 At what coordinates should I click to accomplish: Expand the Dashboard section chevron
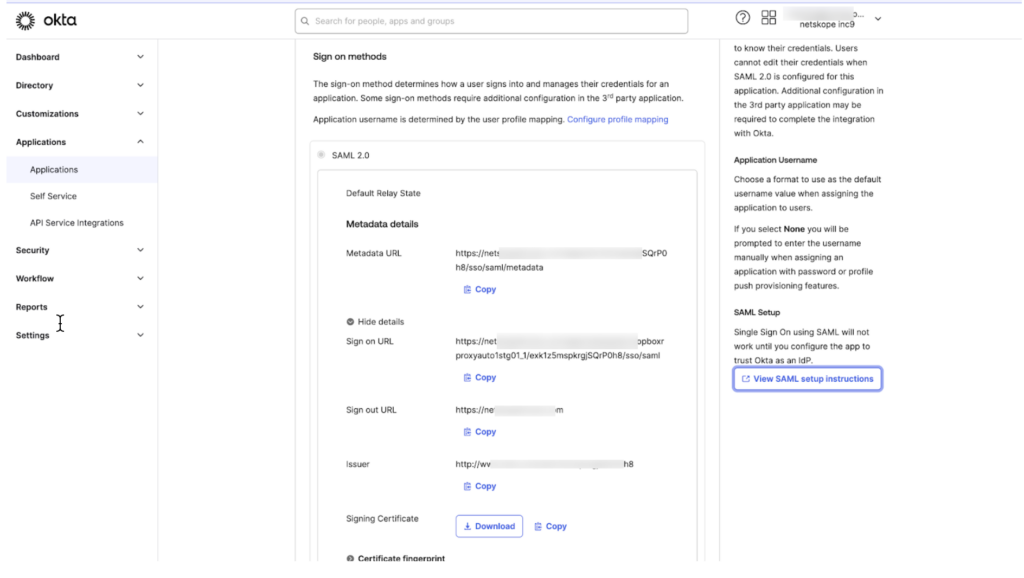[140, 57]
